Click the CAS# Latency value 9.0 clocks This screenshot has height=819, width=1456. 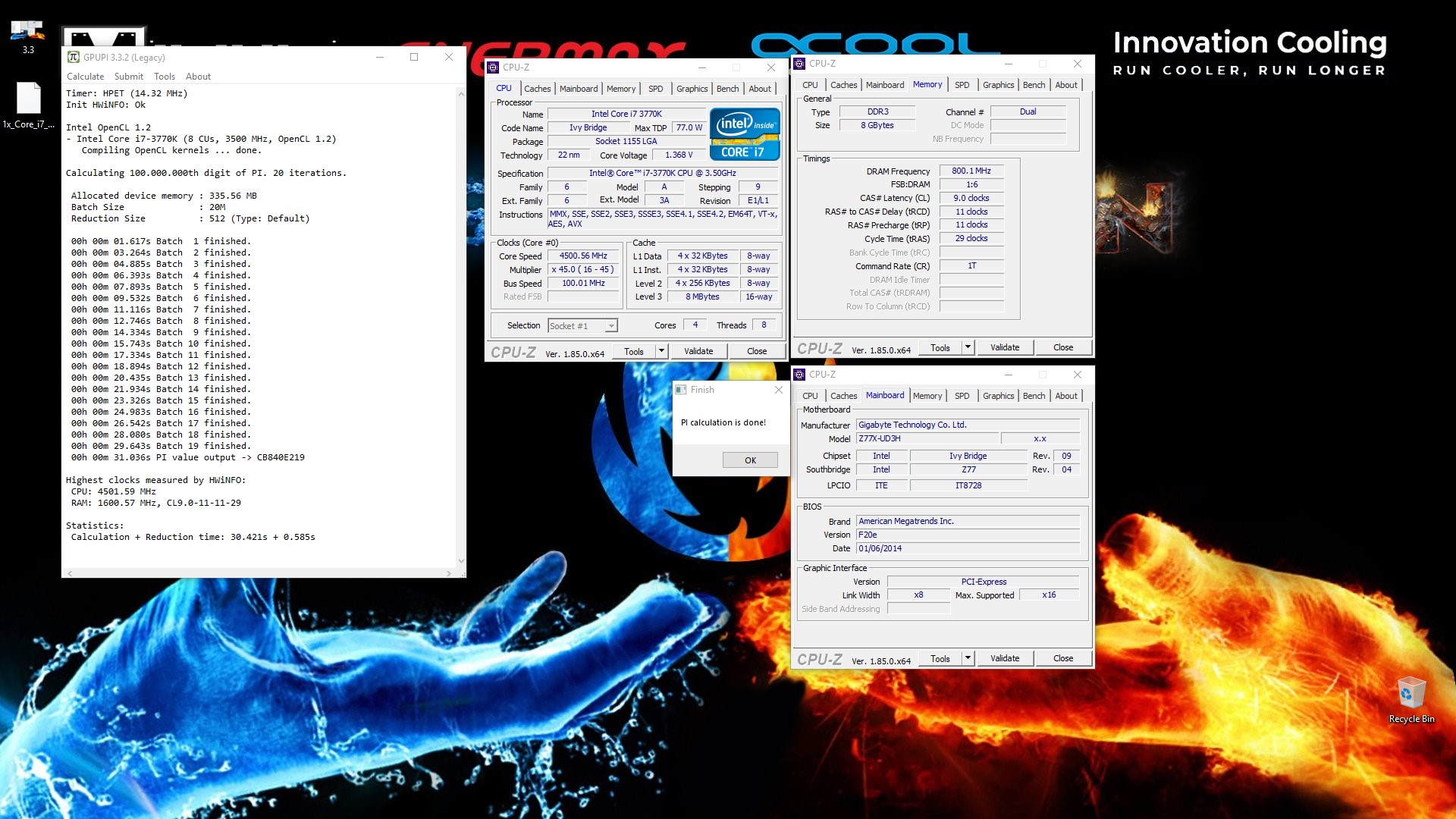(971, 199)
